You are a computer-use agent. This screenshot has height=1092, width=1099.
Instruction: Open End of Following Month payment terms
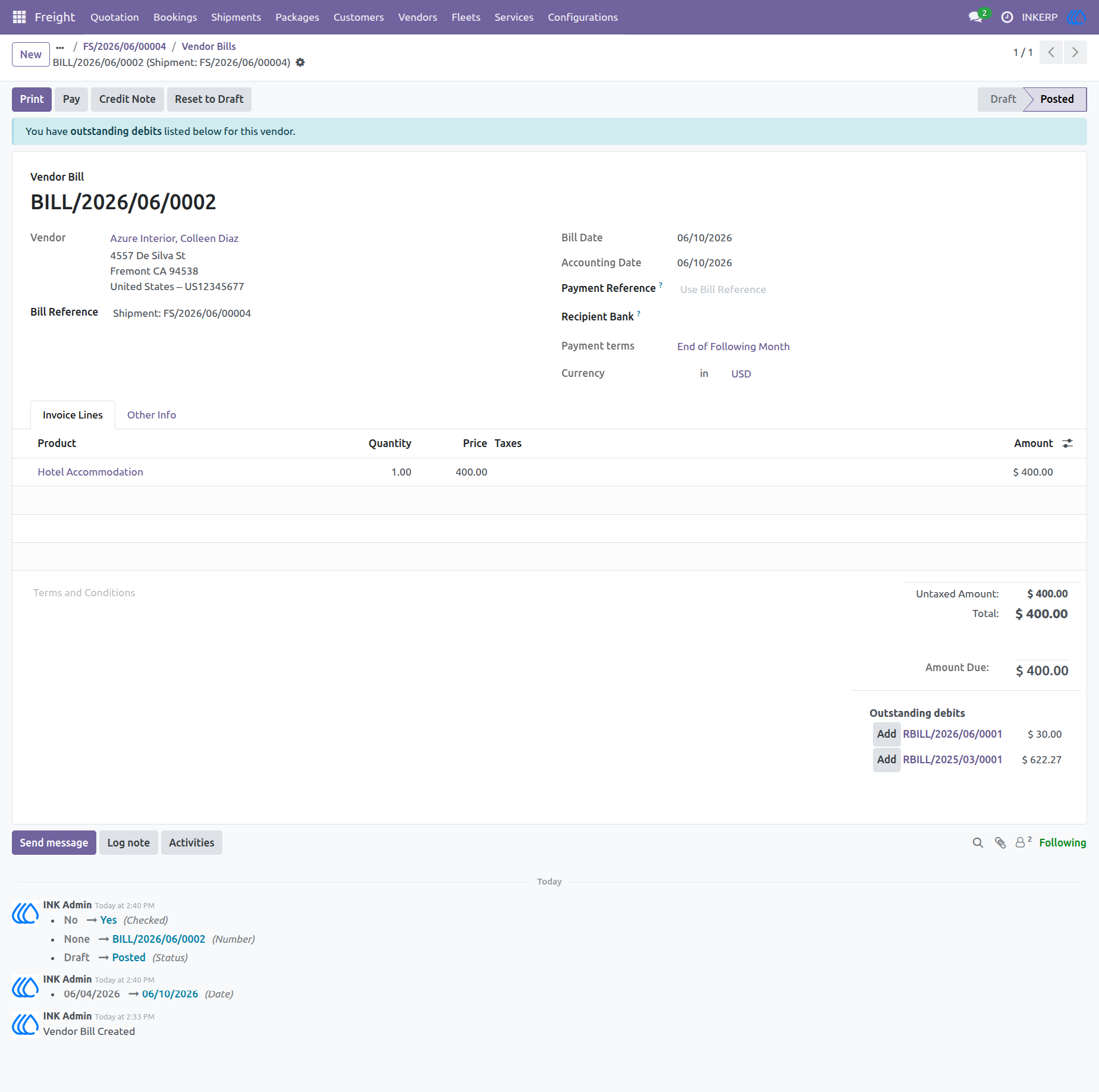tap(733, 347)
